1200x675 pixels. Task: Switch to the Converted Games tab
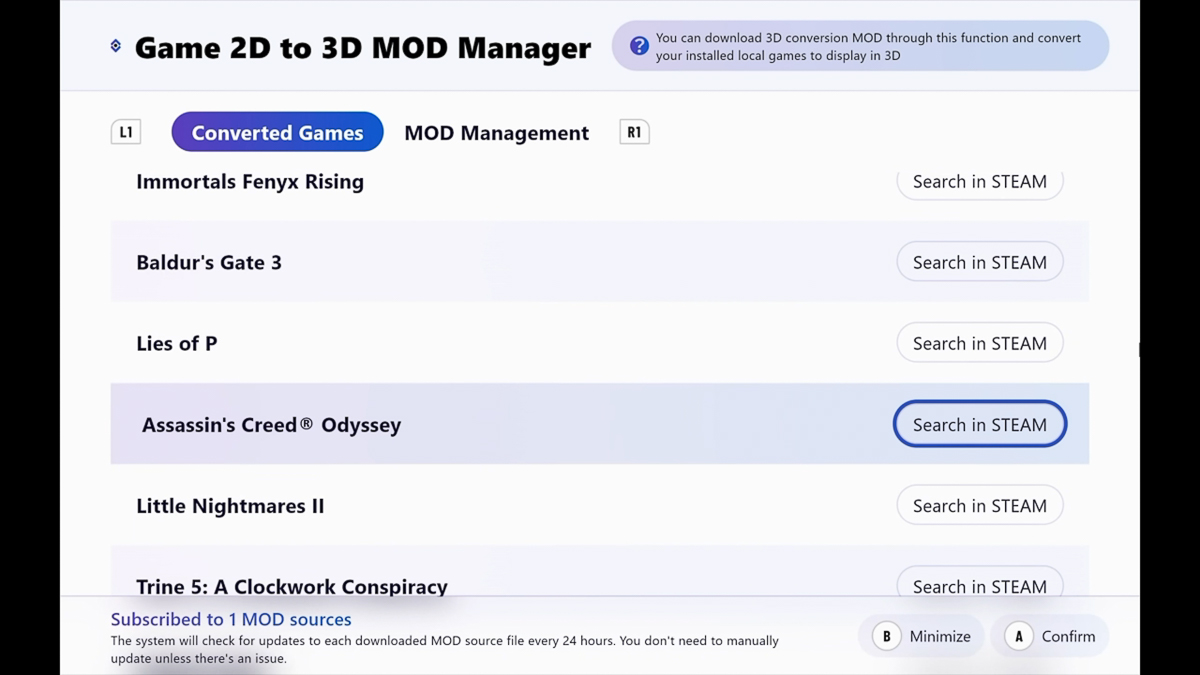[x=277, y=132]
